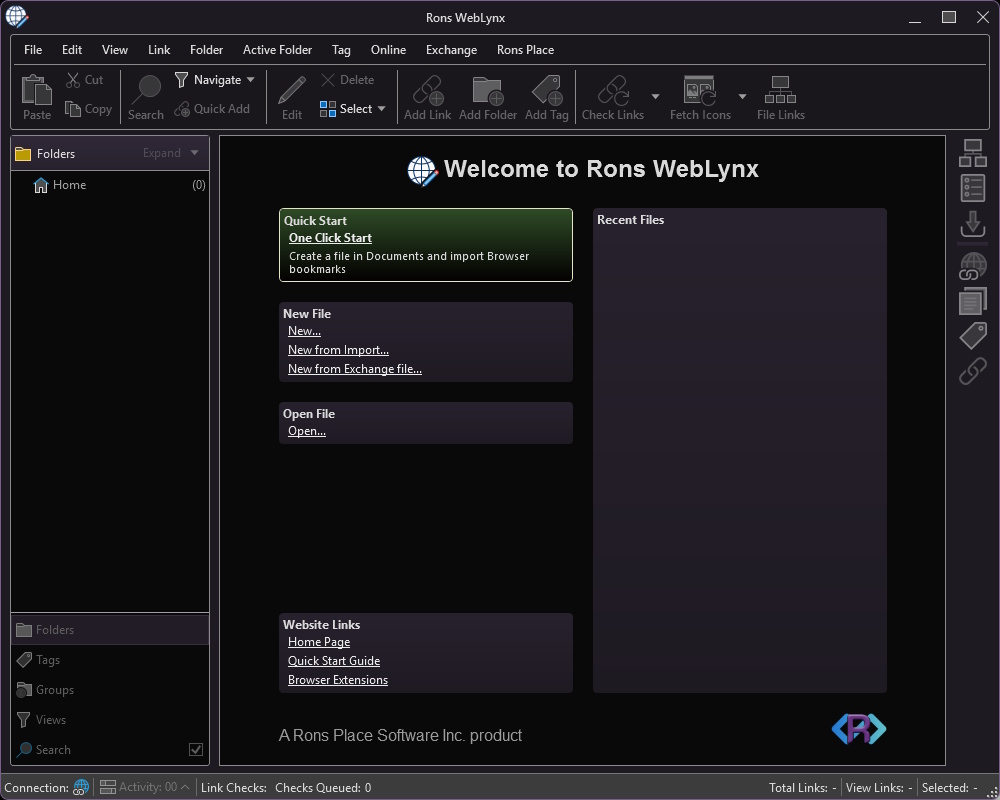This screenshot has height=800, width=1000.
Task: Switch to the Tags panel tab
Action: 110,660
